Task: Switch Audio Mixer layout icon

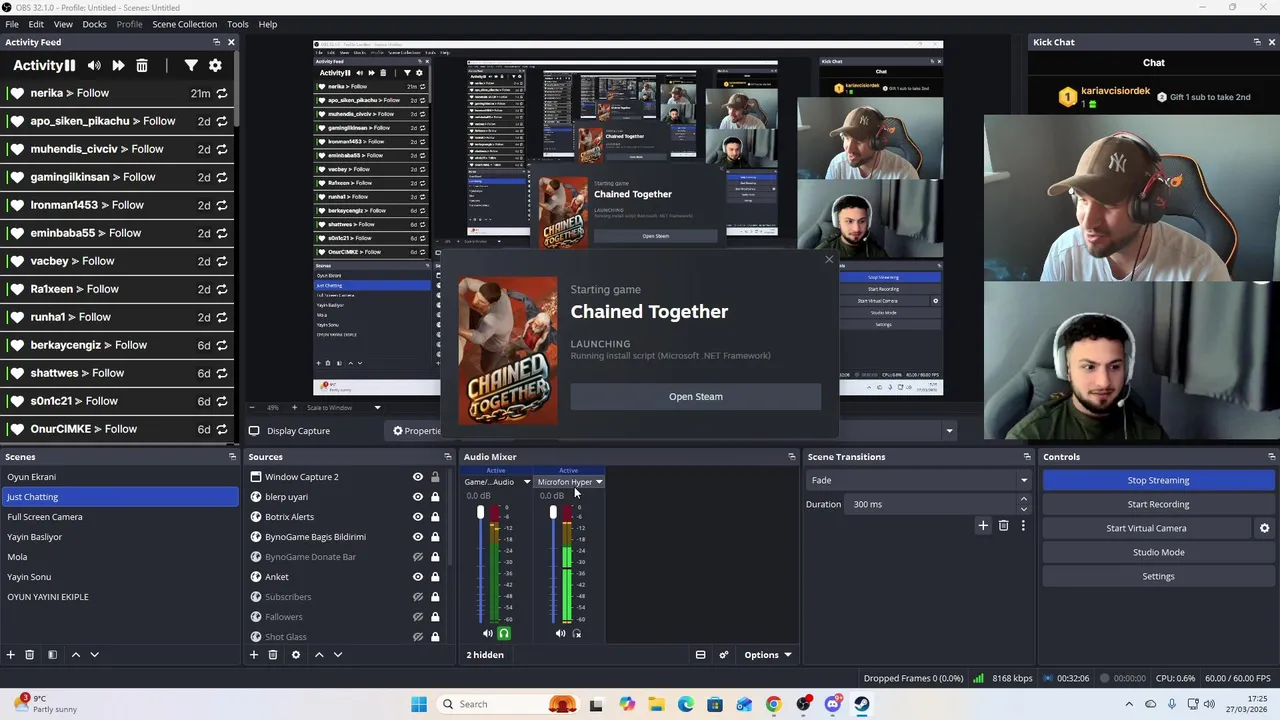Action: click(701, 655)
